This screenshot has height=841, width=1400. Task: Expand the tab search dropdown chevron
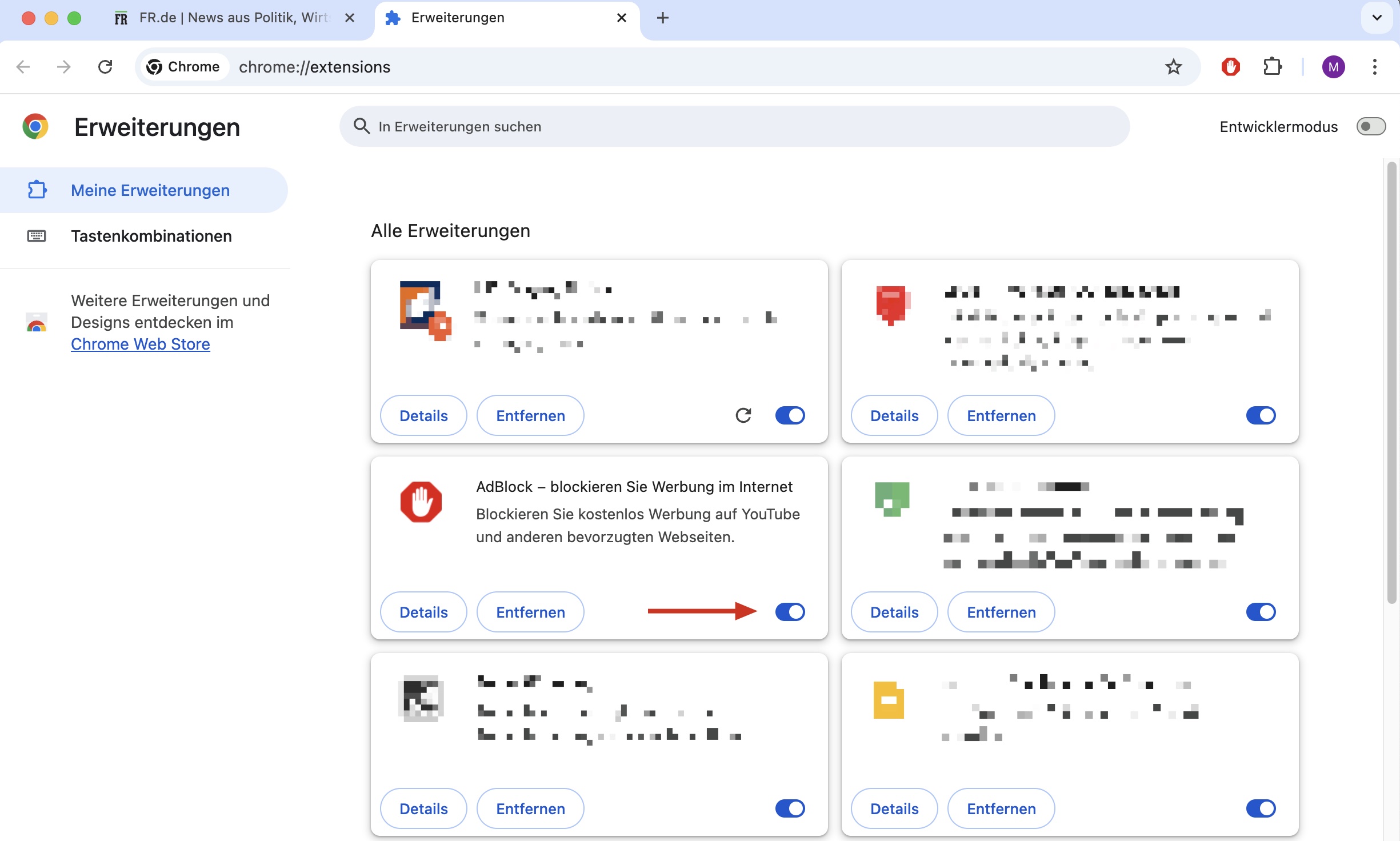click(1377, 18)
